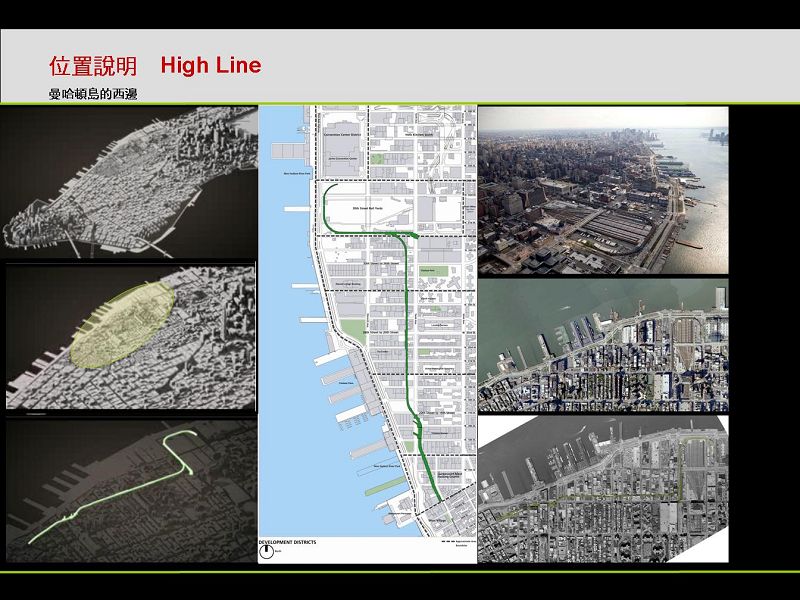Select the grayscale satellite image
Image resolution: width=800 pixels, height=600 pixels.
[x=603, y=490]
